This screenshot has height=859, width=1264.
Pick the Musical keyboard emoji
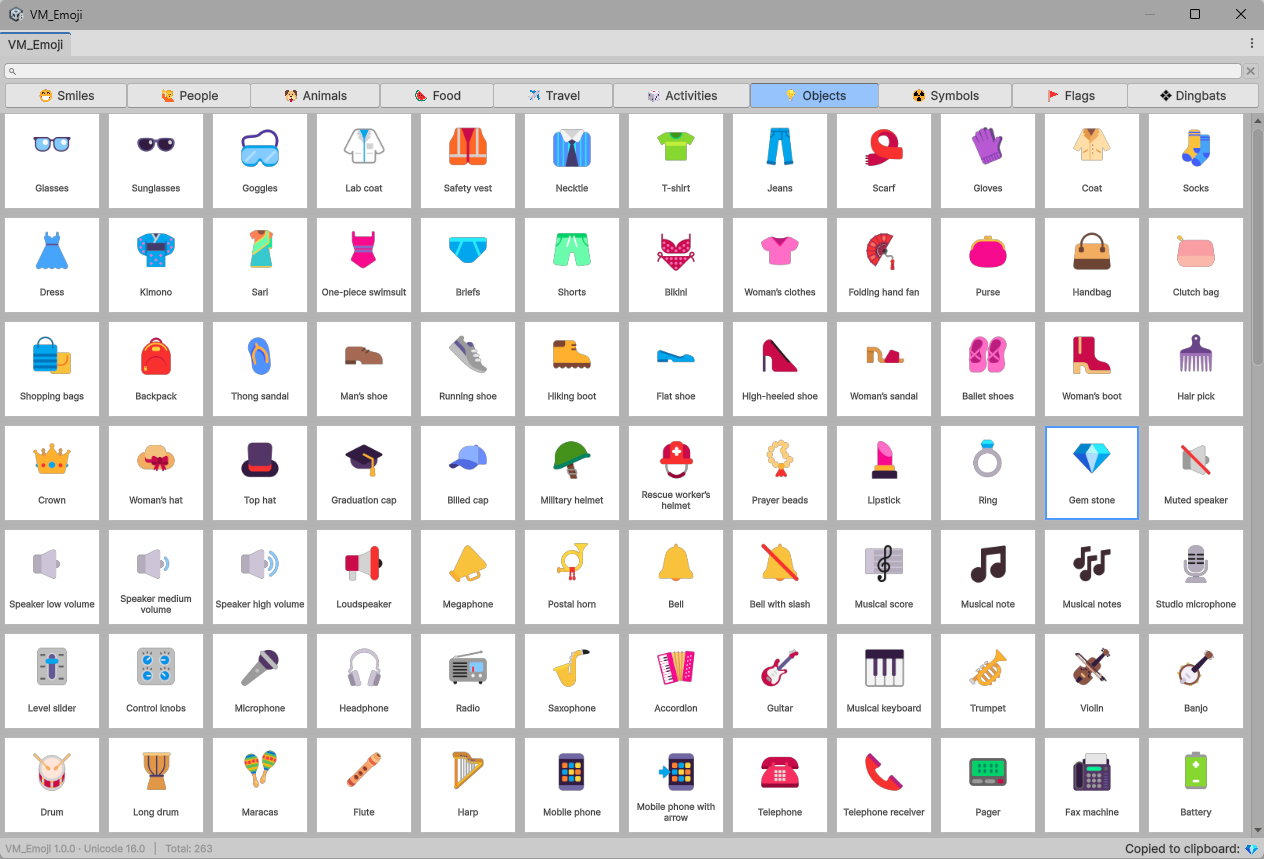[884, 681]
